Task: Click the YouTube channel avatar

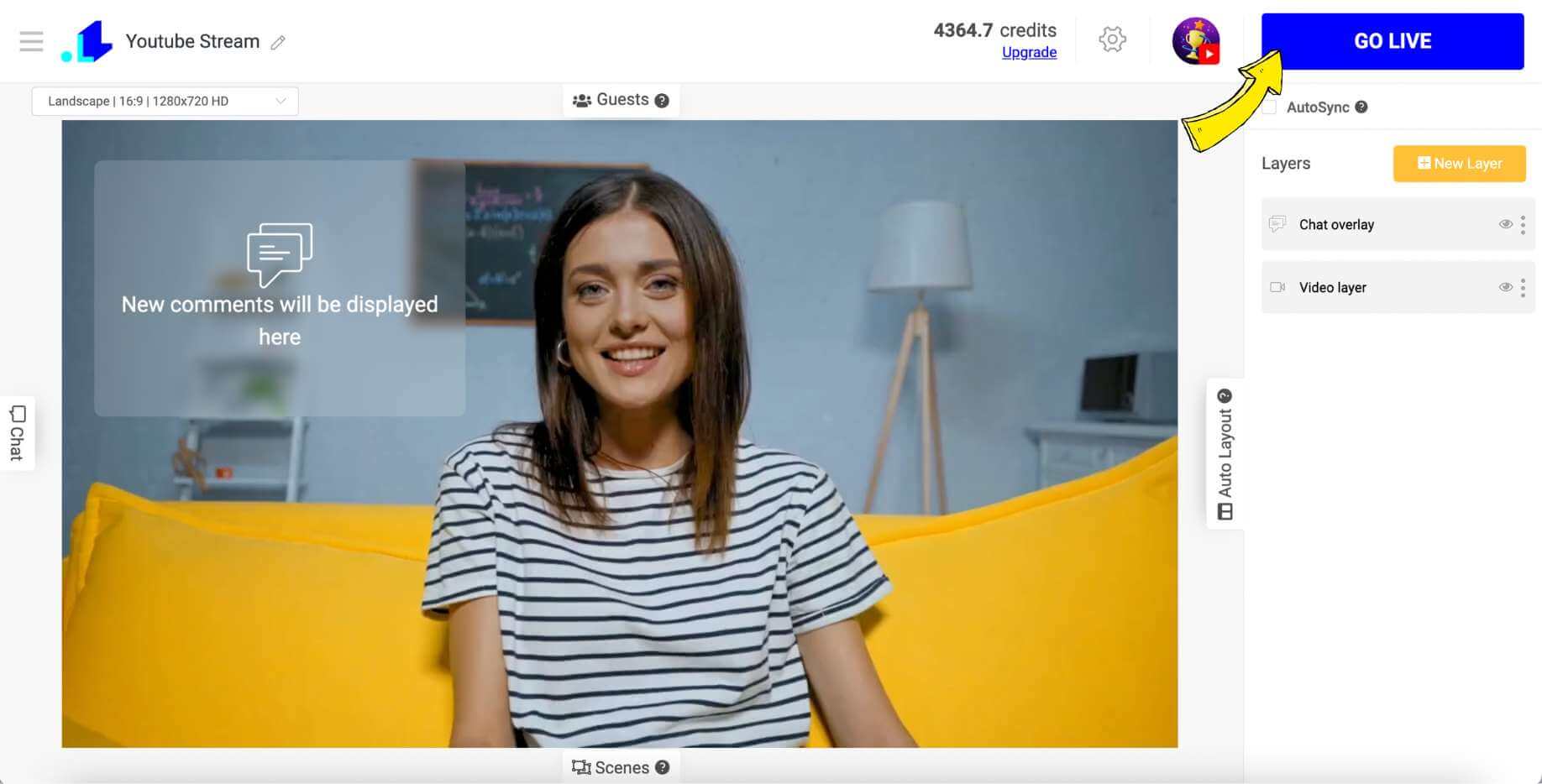Action: (x=1195, y=41)
